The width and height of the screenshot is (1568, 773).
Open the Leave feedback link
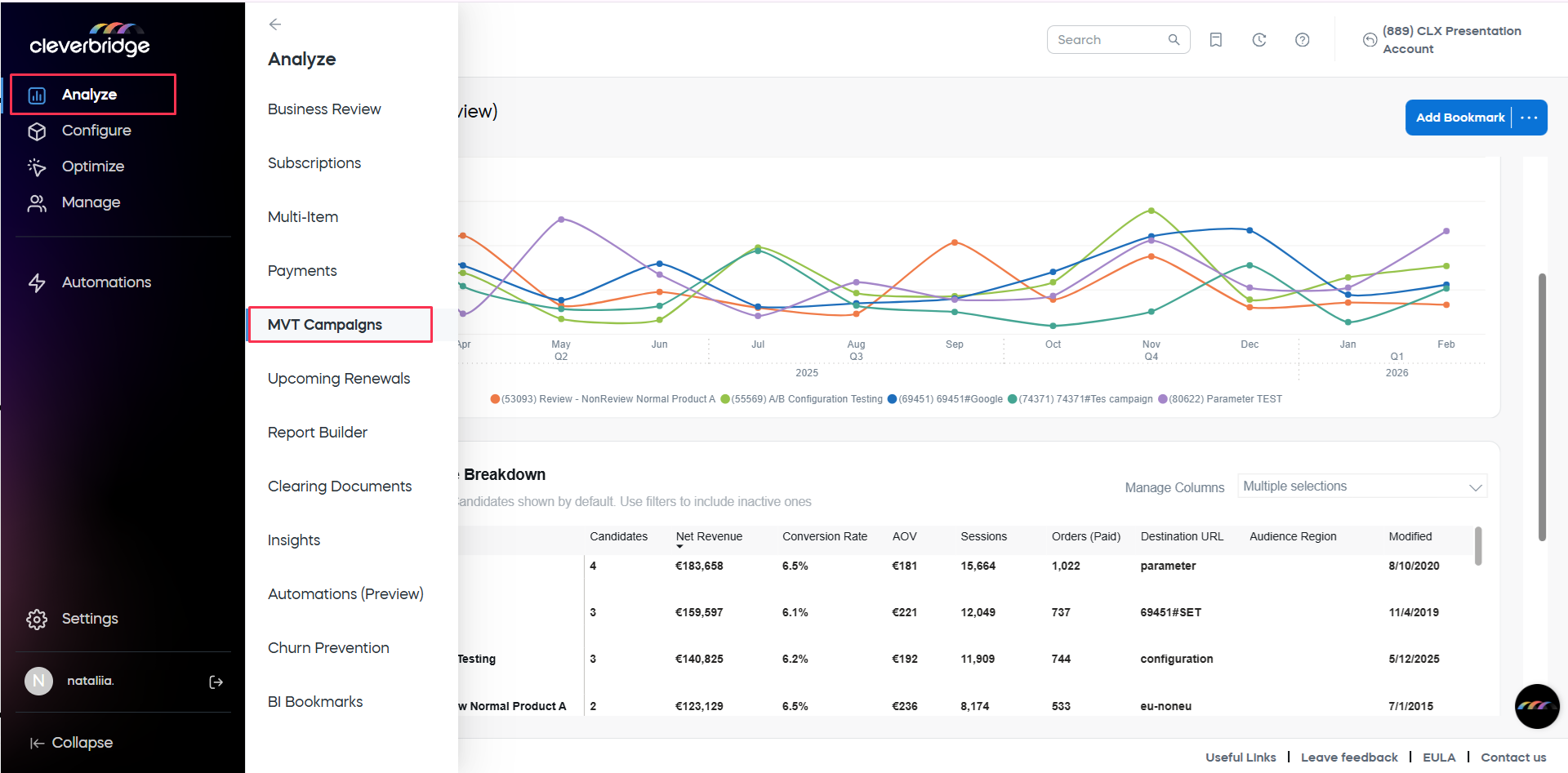pos(1349,757)
